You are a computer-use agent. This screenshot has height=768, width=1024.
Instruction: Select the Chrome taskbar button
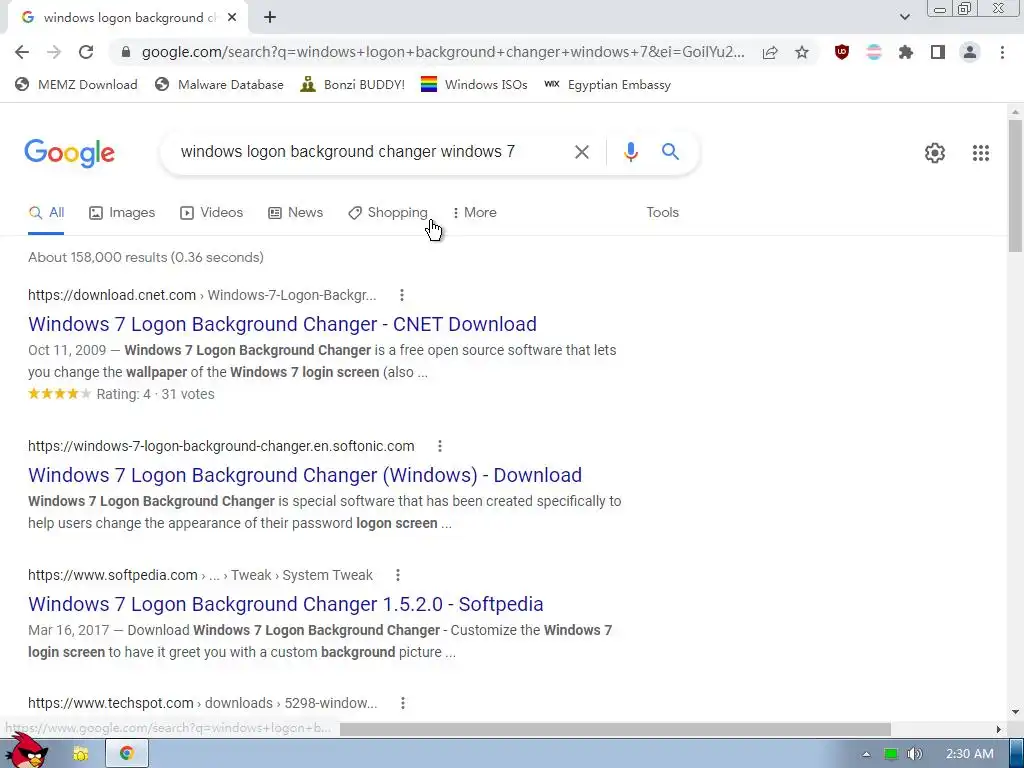tap(127, 754)
